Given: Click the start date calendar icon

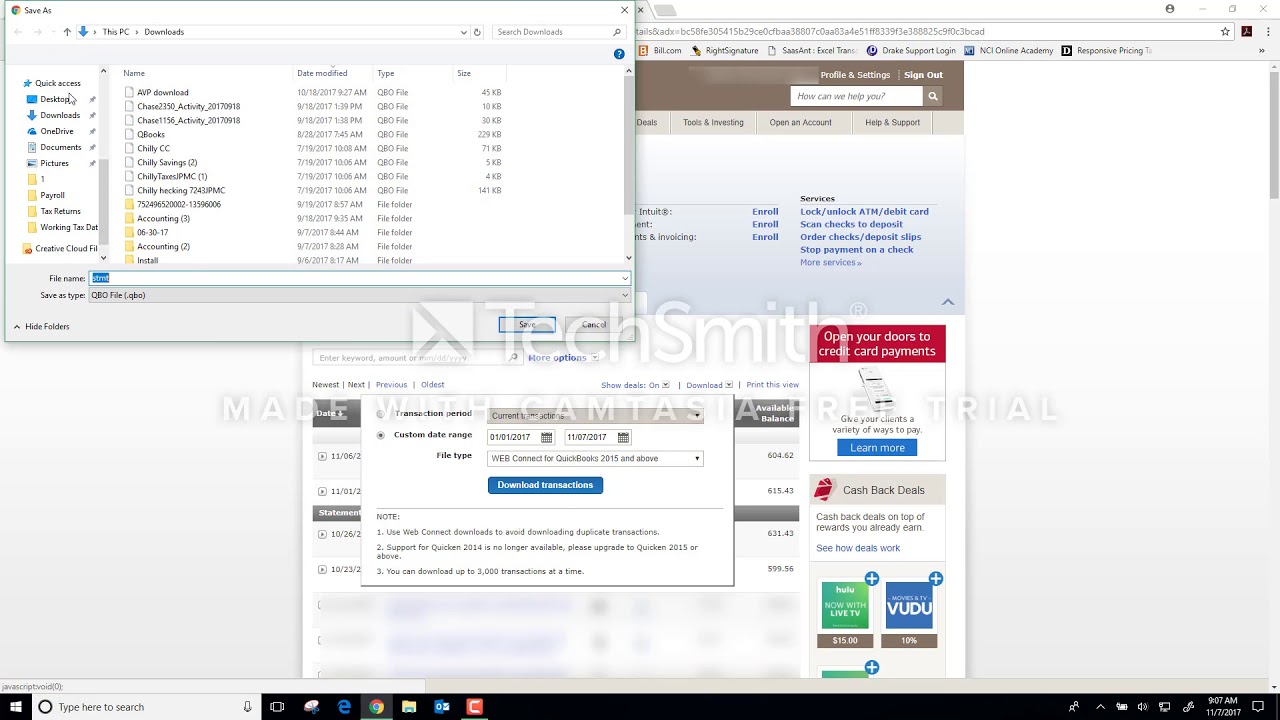Looking at the screenshot, I should click(x=546, y=437).
